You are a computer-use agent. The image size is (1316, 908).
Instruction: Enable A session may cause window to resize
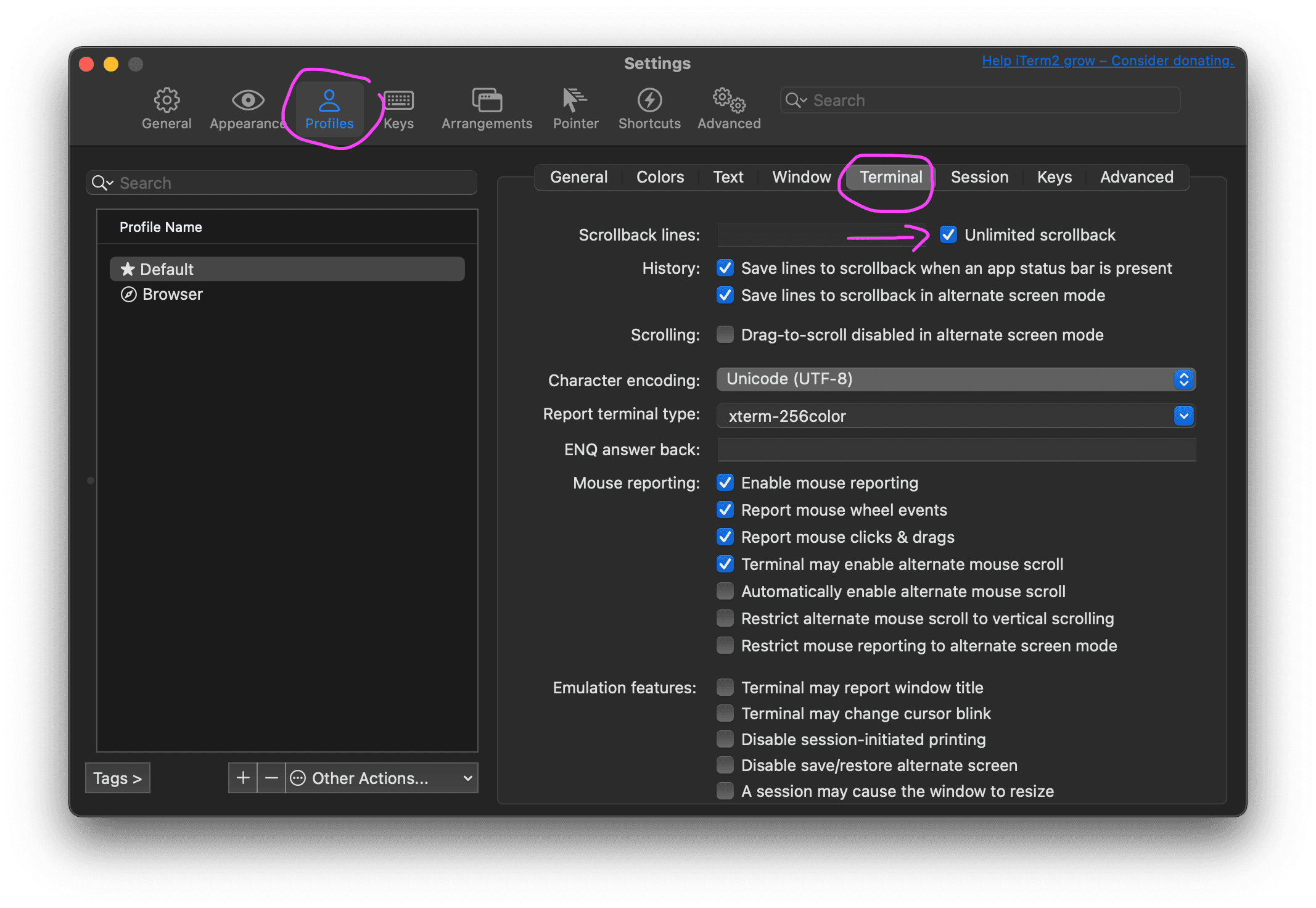tap(725, 791)
